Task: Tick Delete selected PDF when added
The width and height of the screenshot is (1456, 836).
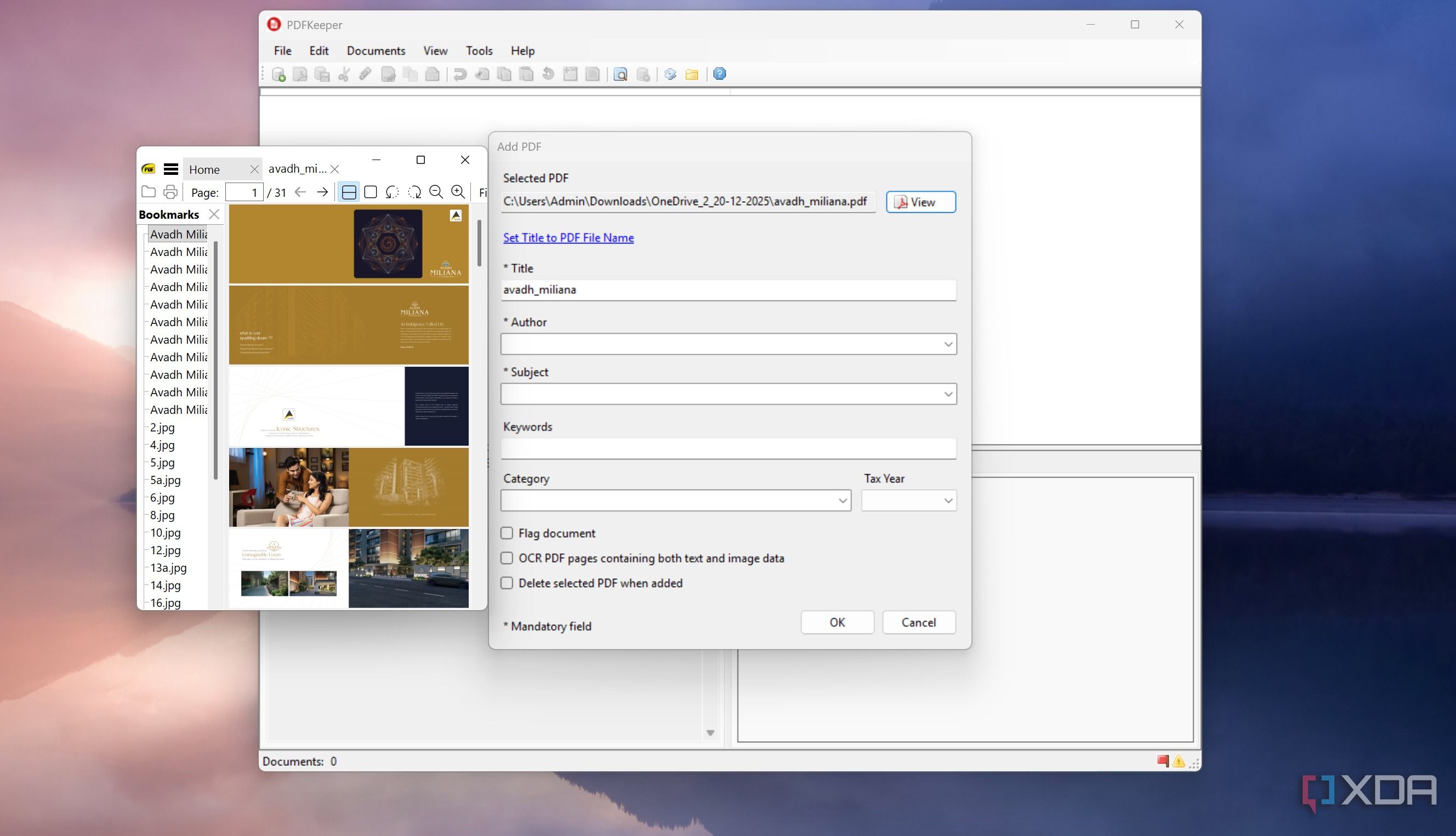Action: tap(507, 583)
